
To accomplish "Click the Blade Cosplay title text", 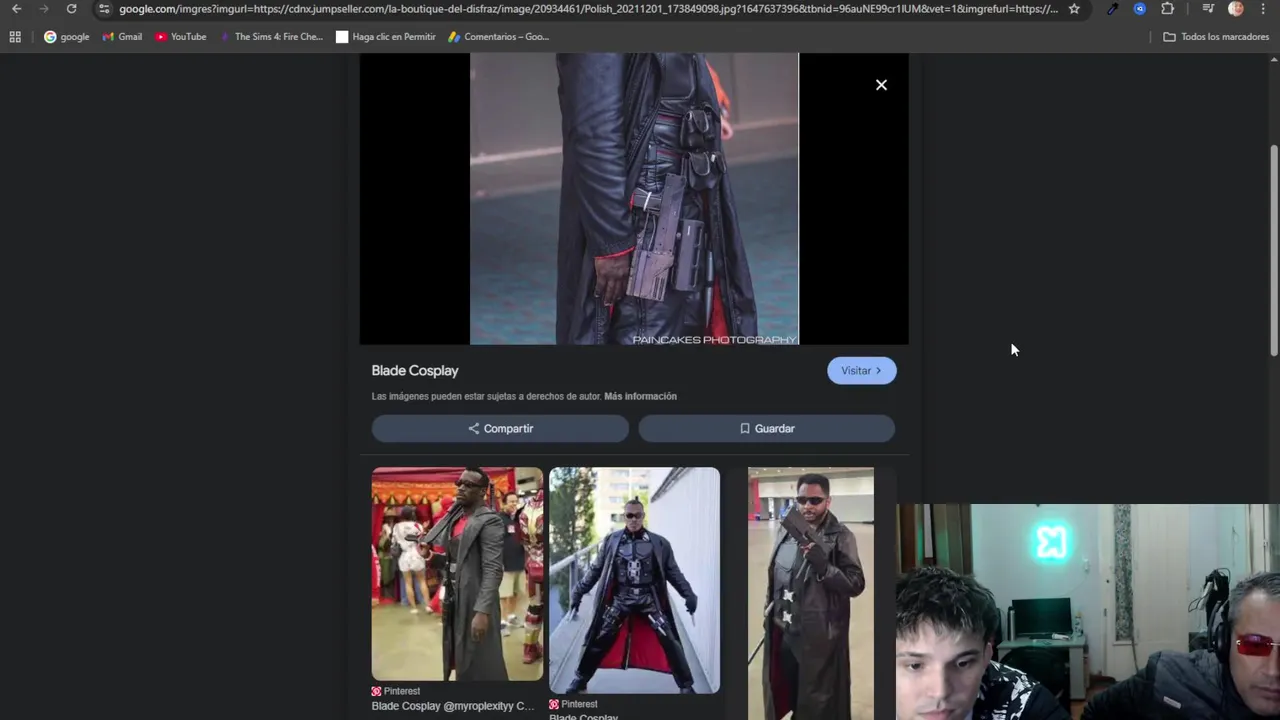I will (415, 371).
